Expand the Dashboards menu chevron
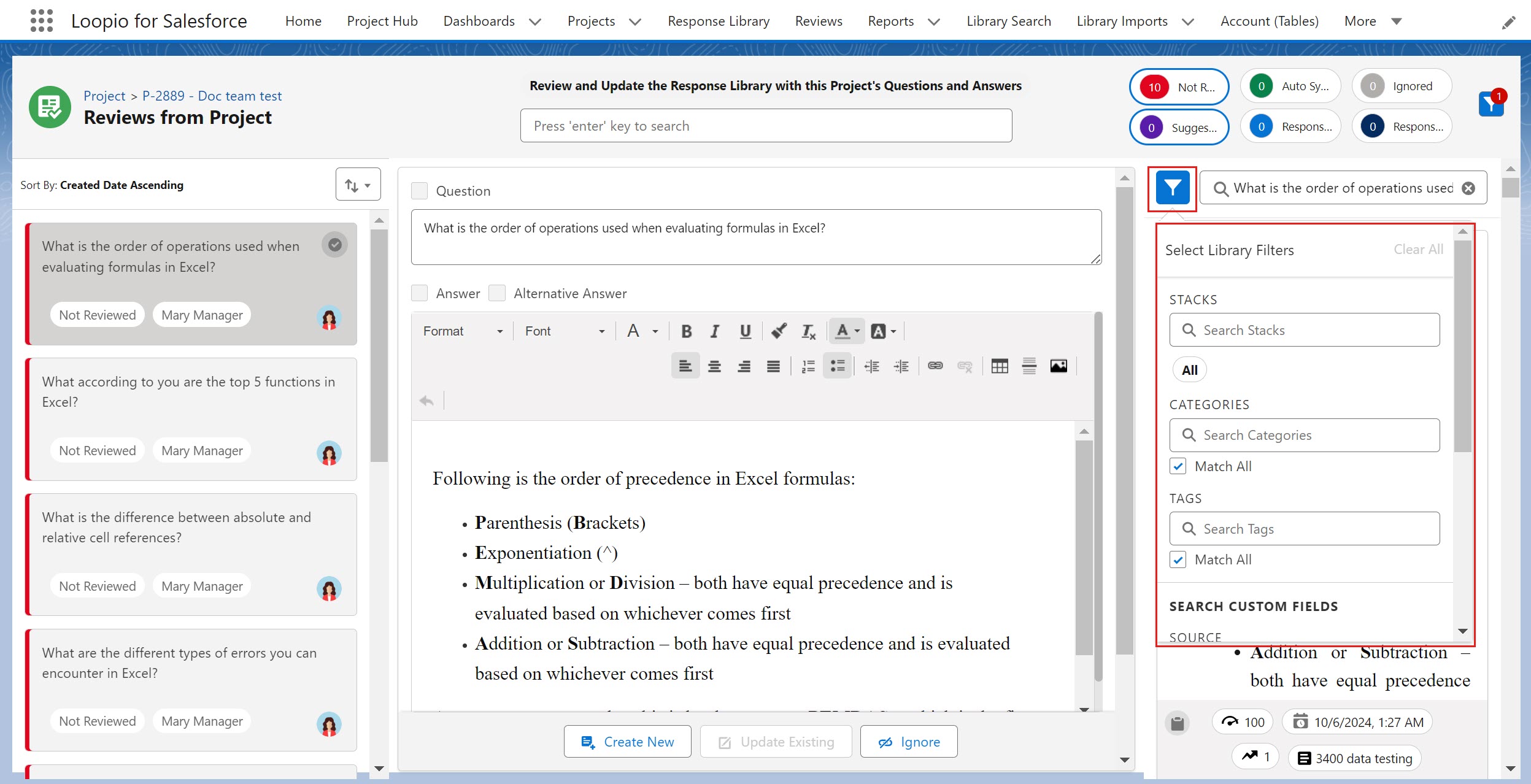This screenshot has height=784, width=1531. [x=535, y=22]
